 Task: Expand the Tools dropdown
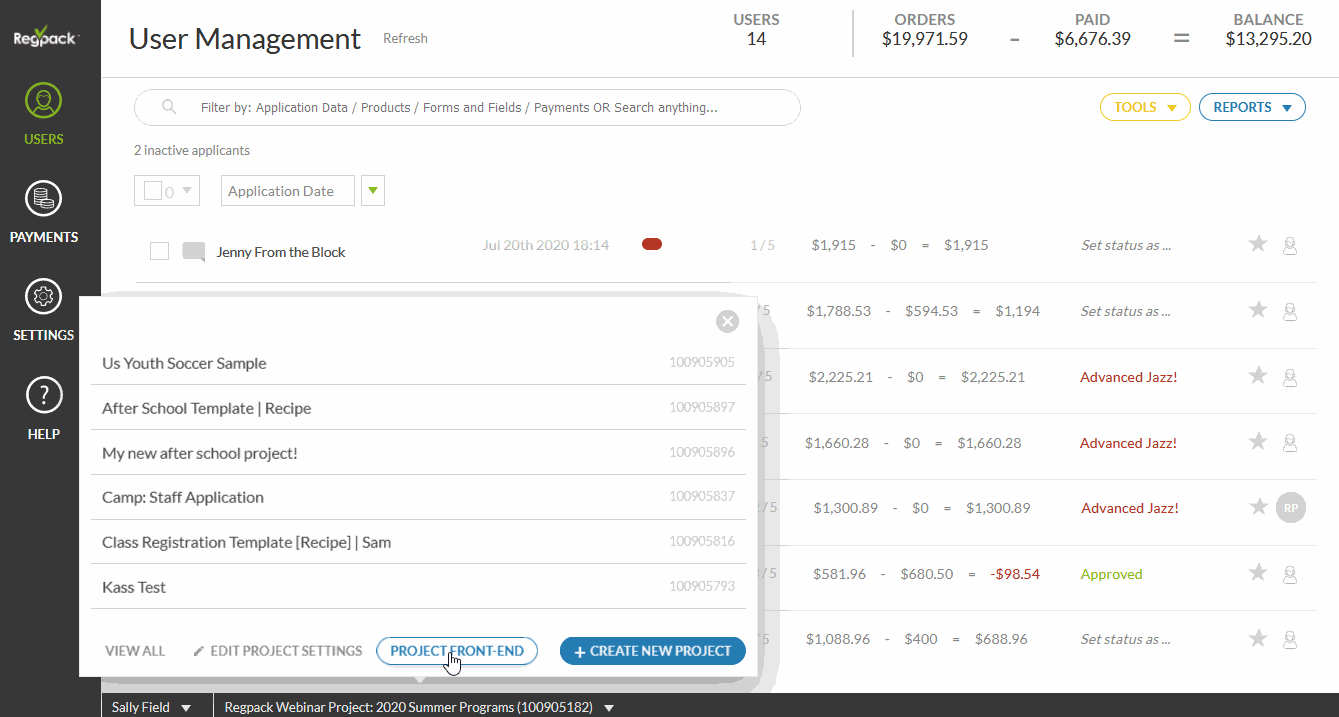click(1145, 107)
